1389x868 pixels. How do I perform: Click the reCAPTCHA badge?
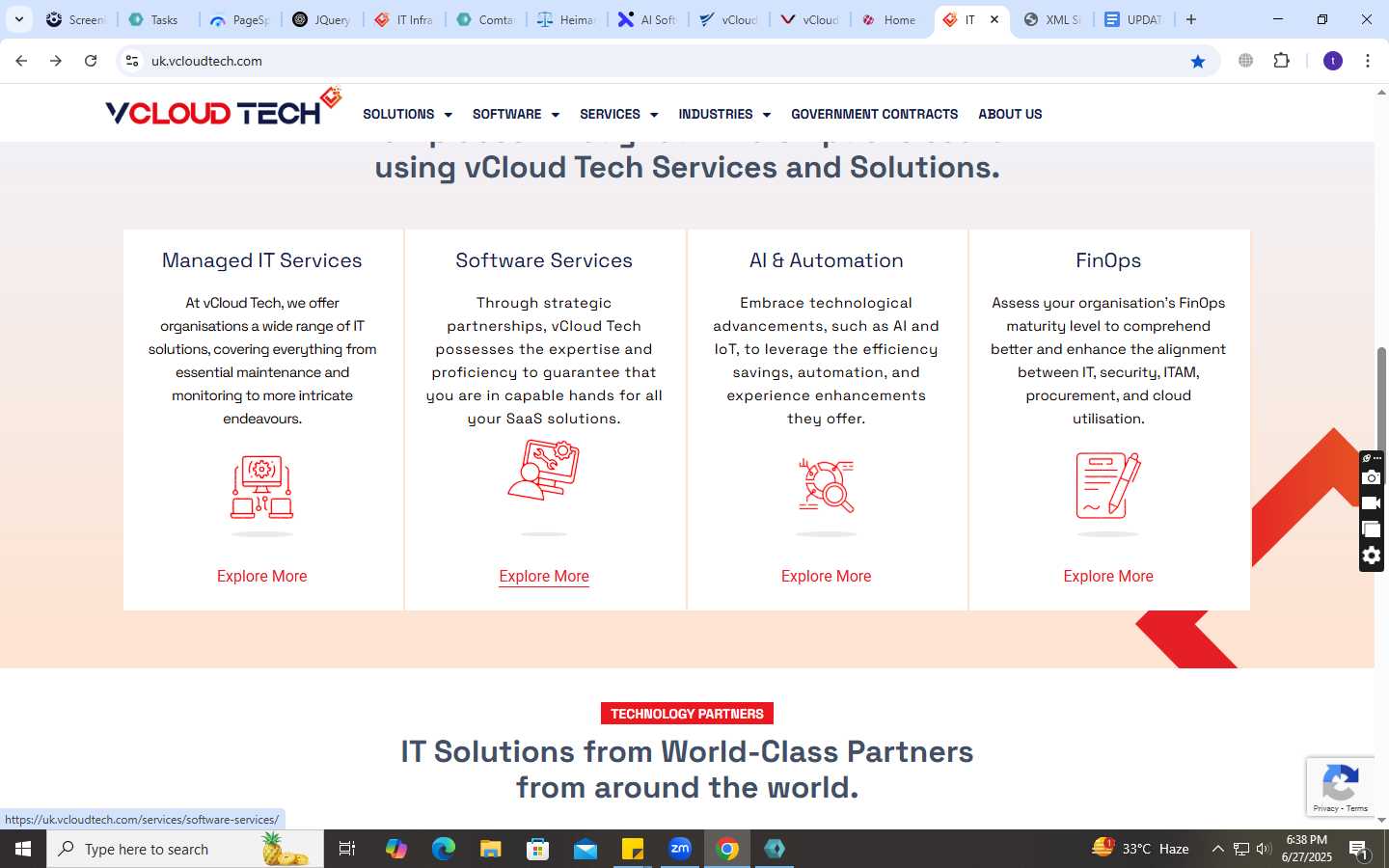[x=1340, y=787]
